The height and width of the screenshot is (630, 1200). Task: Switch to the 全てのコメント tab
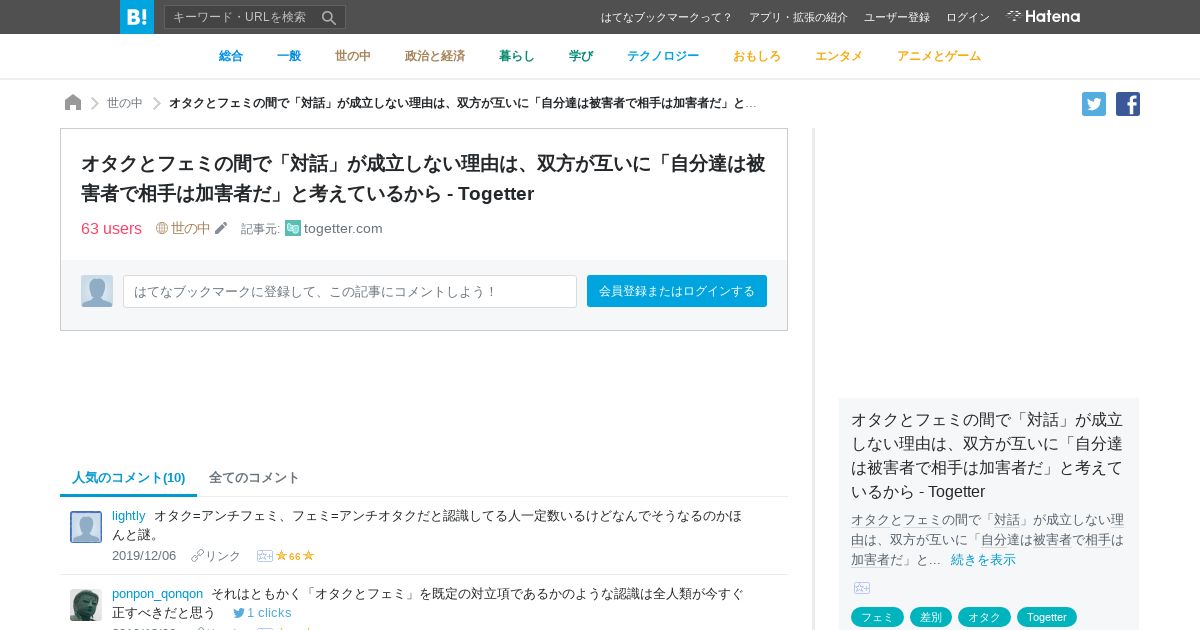[x=254, y=477]
